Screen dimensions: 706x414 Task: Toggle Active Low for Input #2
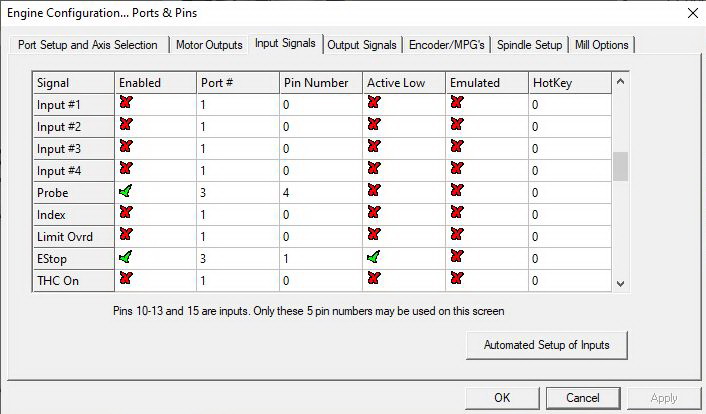click(x=374, y=125)
